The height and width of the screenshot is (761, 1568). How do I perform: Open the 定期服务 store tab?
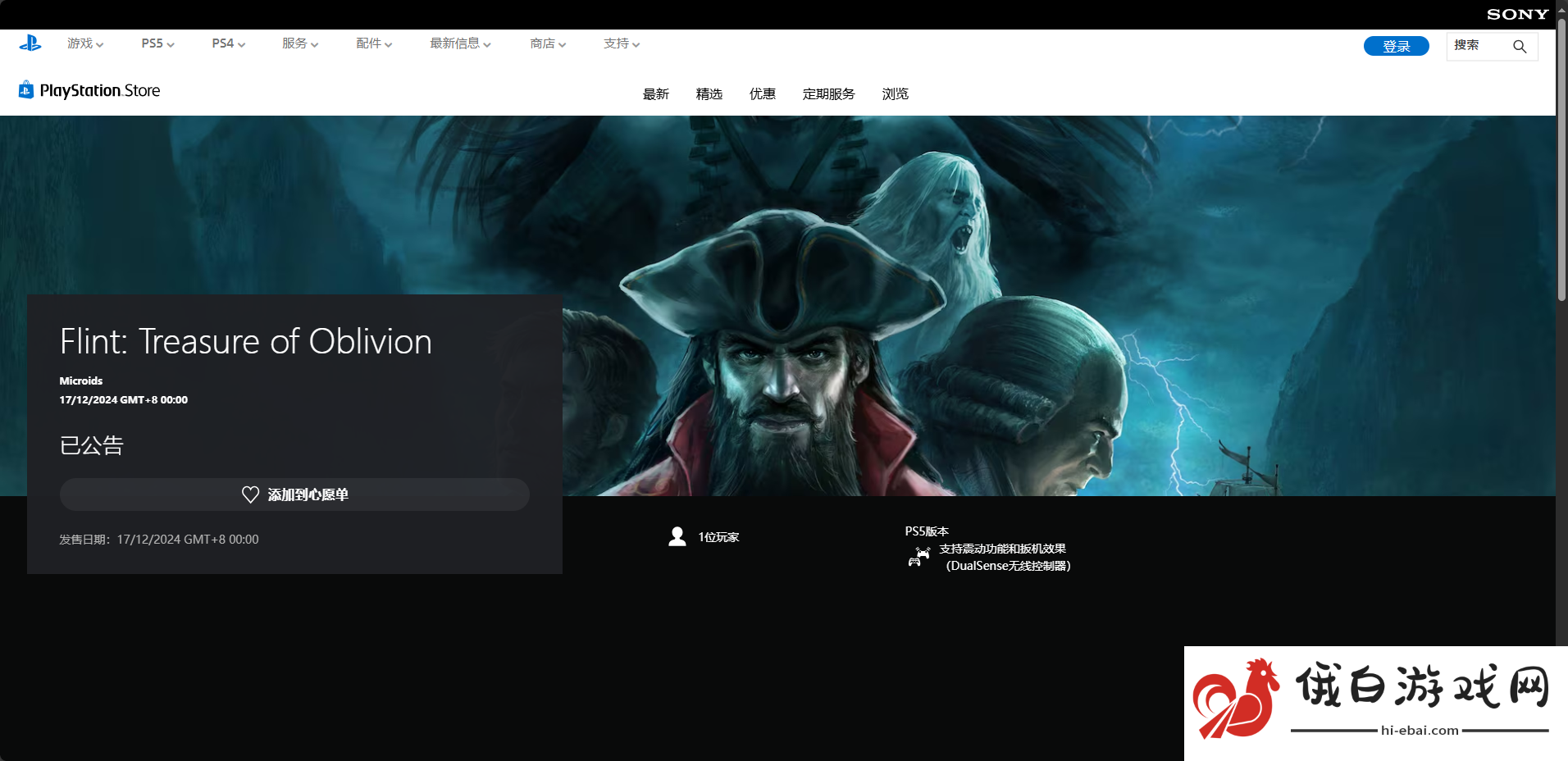point(829,94)
